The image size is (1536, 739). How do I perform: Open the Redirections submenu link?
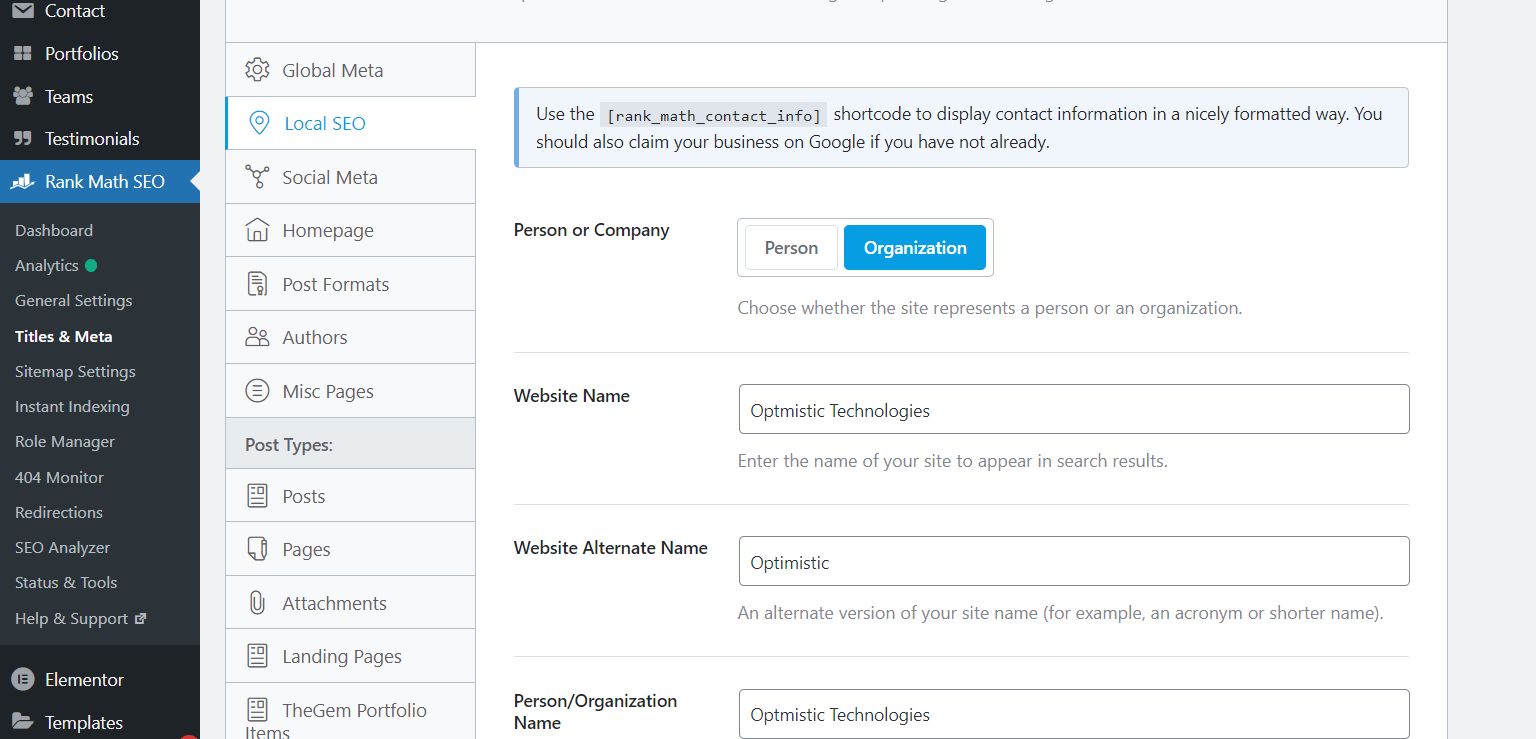[59, 512]
